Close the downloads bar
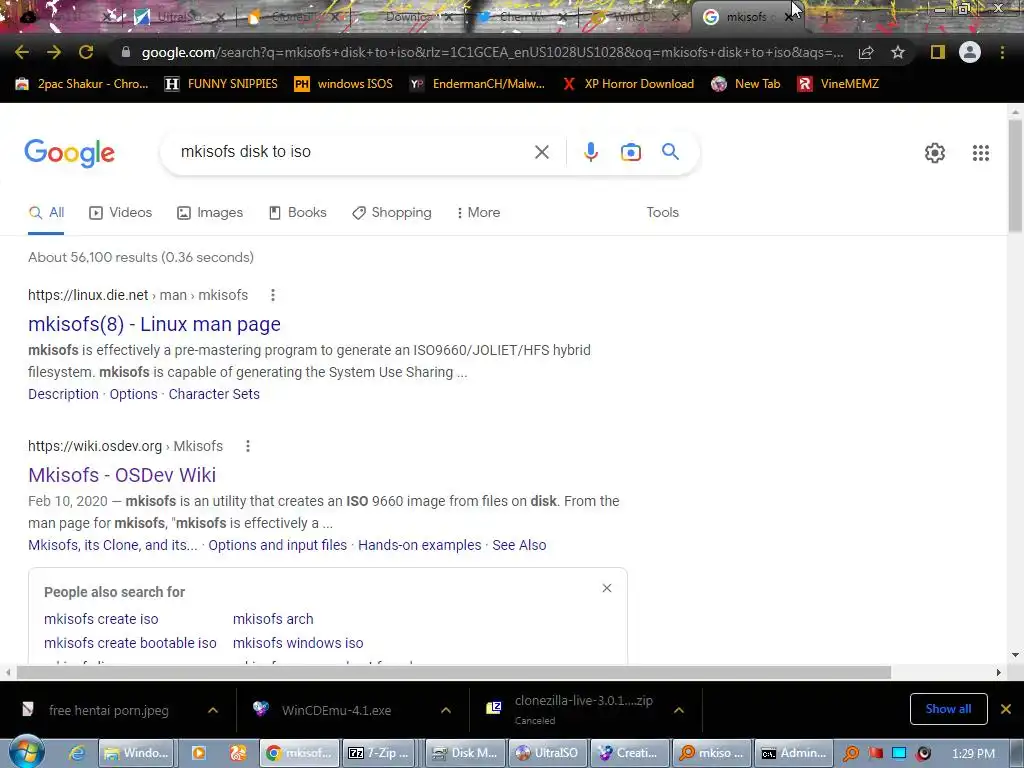Viewport: 1024px width, 768px height. (1006, 709)
